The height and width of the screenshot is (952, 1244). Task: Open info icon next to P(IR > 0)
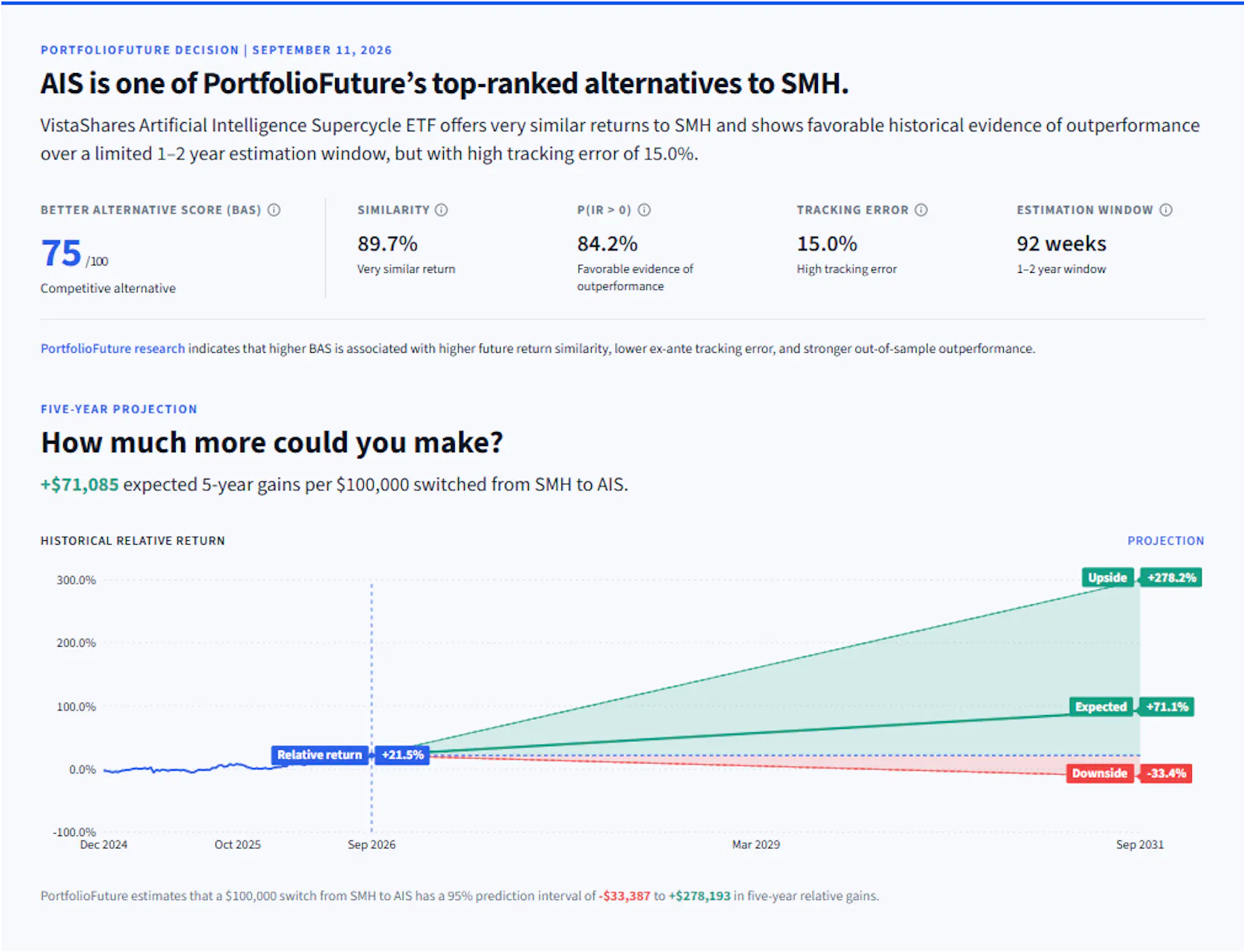pyautogui.click(x=645, y=210)
